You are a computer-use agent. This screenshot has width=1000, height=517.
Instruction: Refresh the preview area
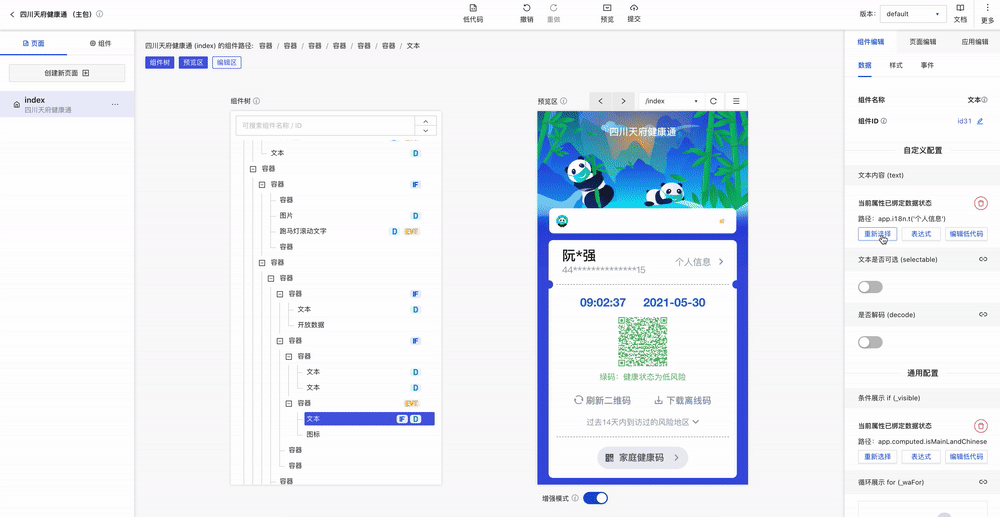tap(714, 101)
